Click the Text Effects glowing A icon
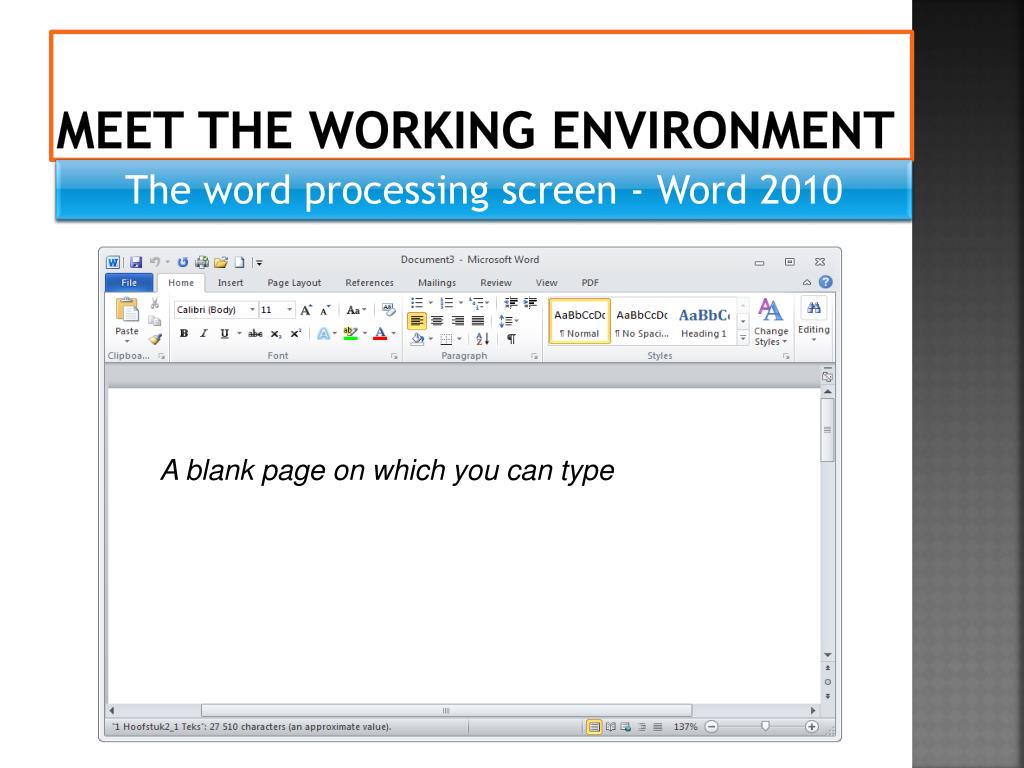Image resolution: width=1024 pixels, height=768 pixels. pyautogui.click(x=323, y=334)
